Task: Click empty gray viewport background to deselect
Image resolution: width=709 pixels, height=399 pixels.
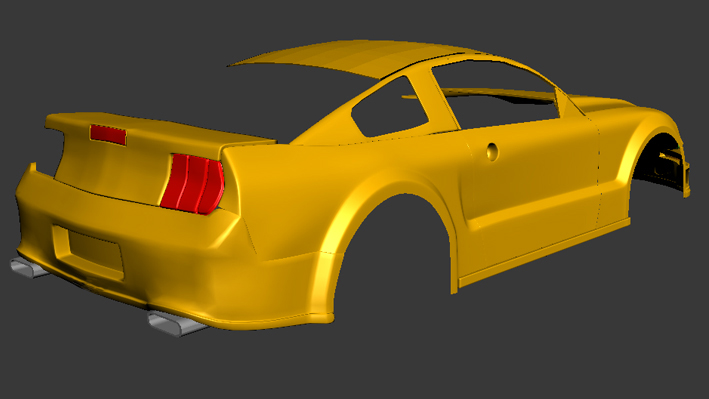Action: [543, 344]
